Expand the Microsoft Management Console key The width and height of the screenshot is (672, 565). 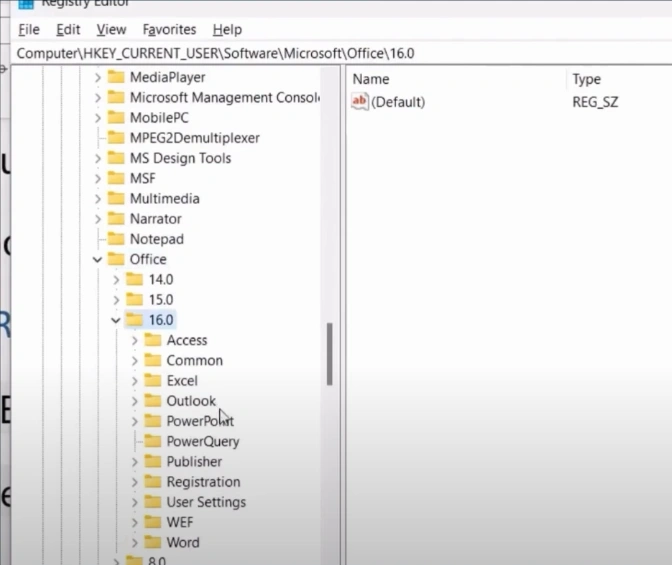coord(98,98)
